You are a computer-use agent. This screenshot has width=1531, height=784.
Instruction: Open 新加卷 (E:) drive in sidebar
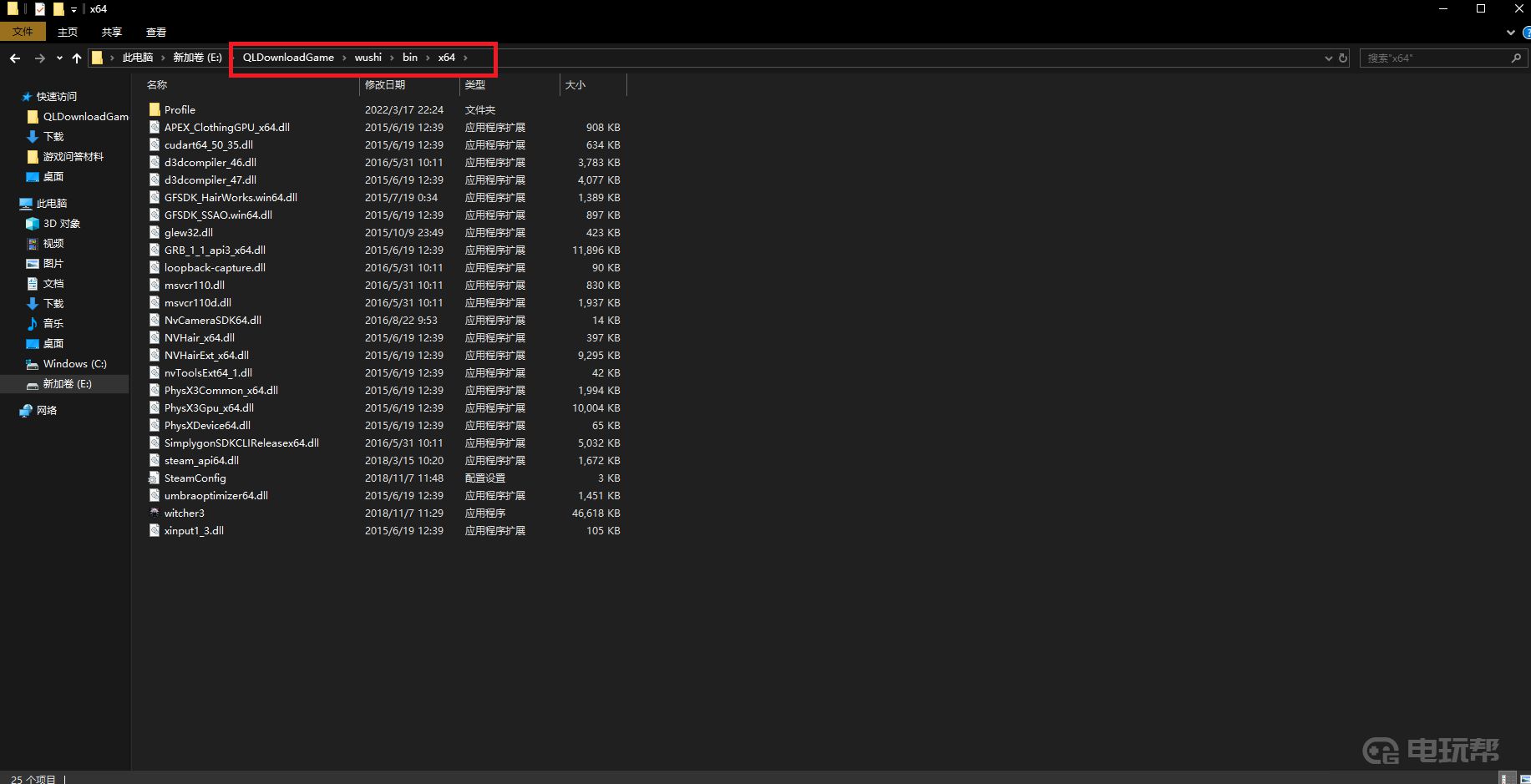coord(67,383)
